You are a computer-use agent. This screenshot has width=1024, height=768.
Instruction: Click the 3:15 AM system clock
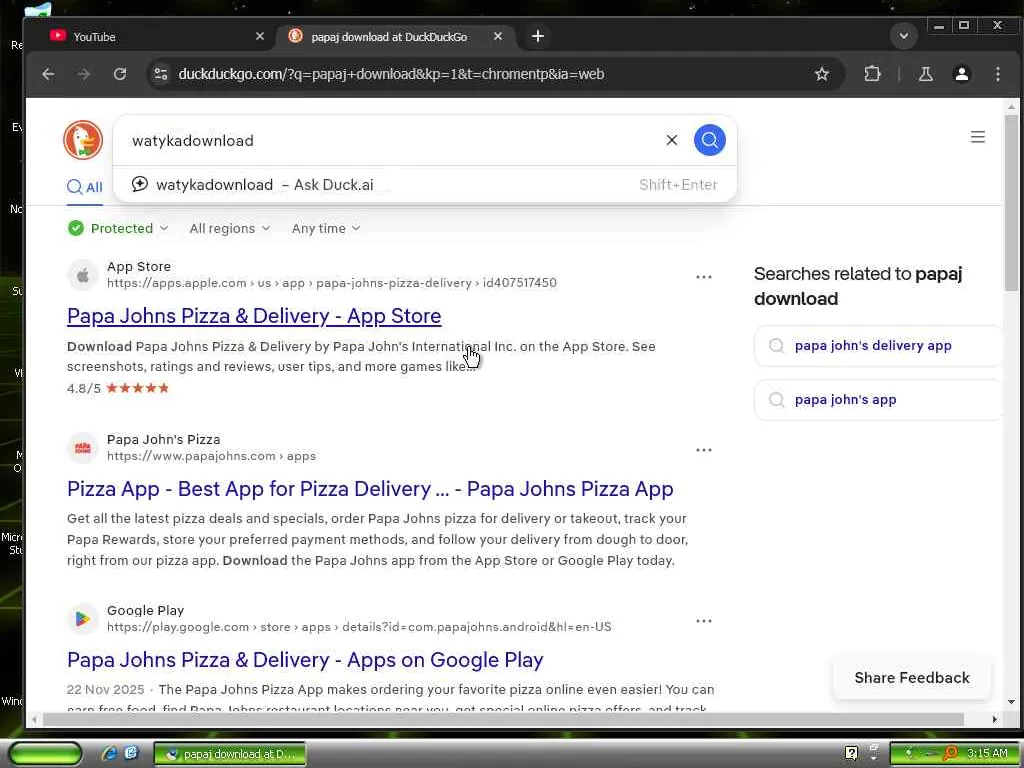coord(987,753)
